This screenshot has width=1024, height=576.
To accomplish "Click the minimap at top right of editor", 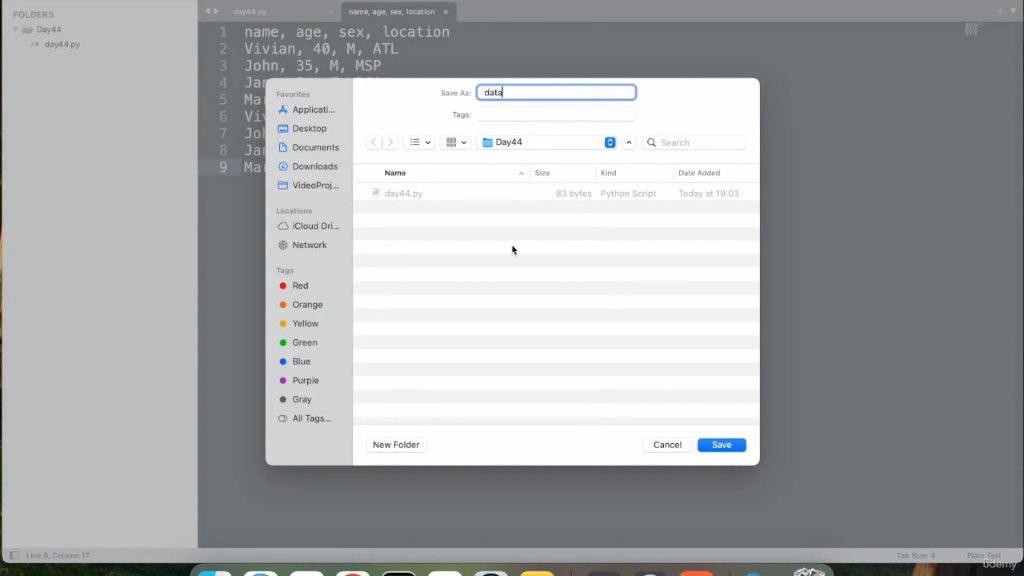I will 972,29.
